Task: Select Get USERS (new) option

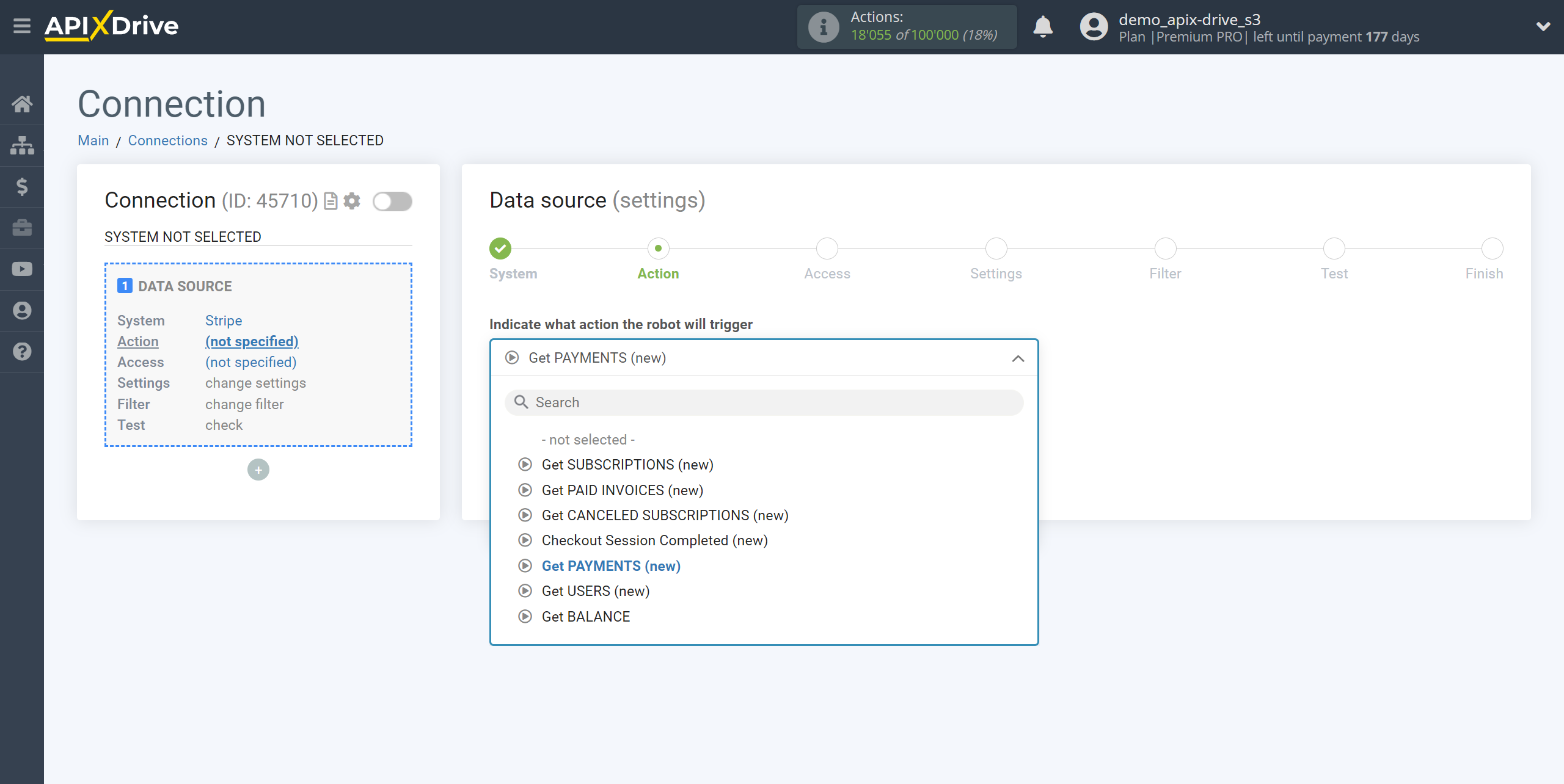Action: pos(595,591)
